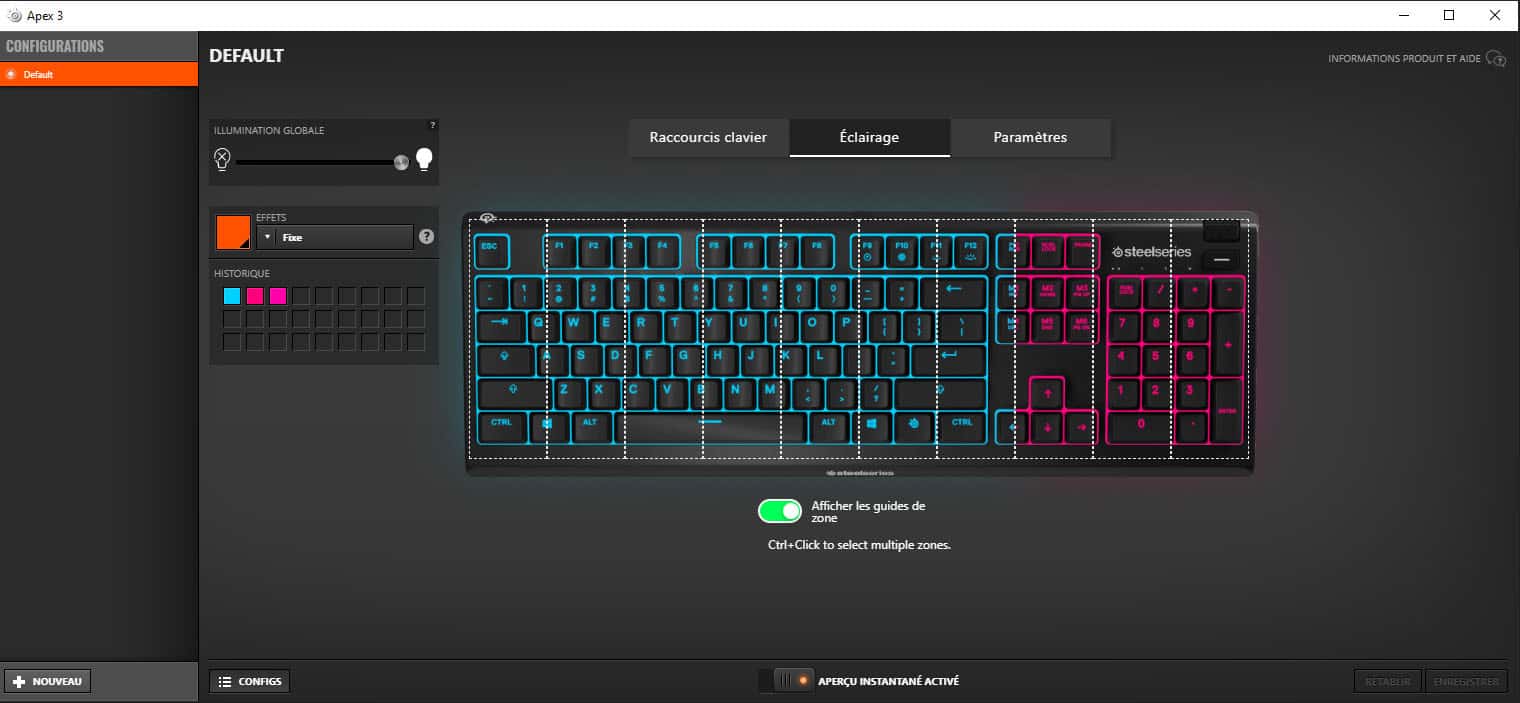Image resolution: width=1520 pixels, height=703 pixels.
Task: Open product information and help icon
Action: (x=1496, y=59)
